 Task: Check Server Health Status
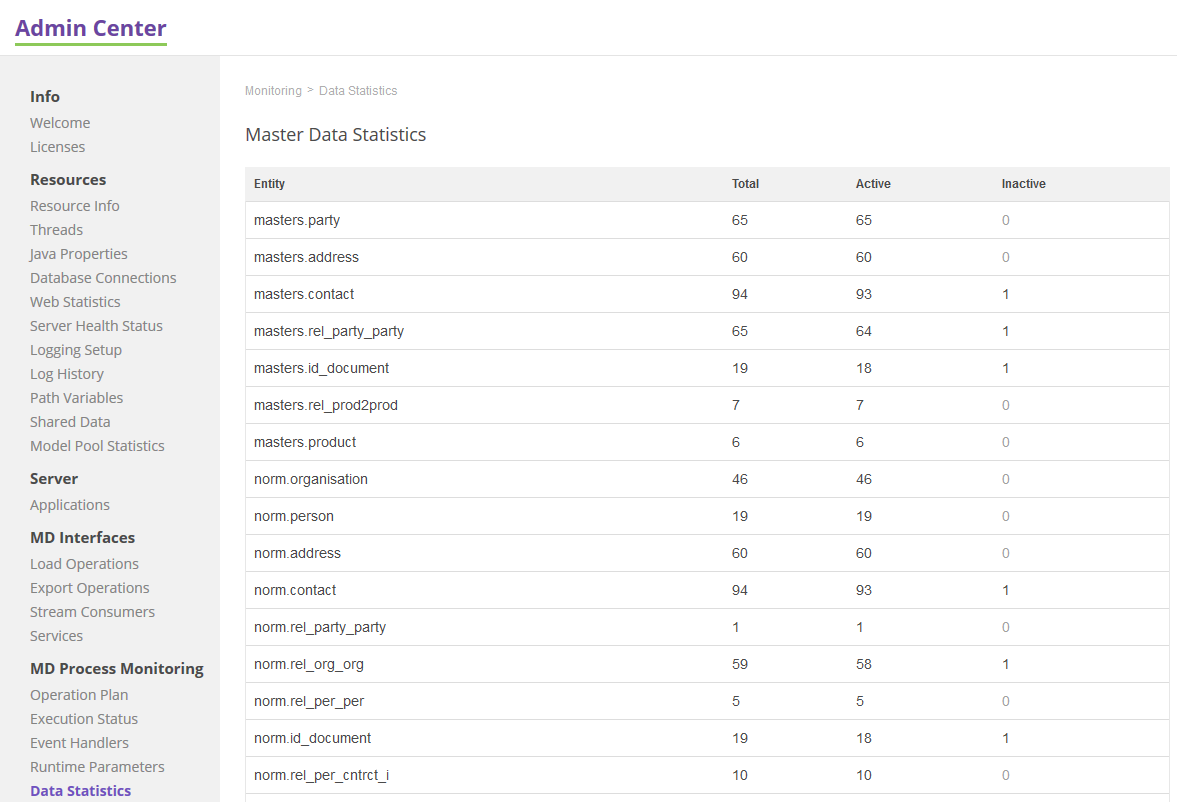(x=96, y=325)
